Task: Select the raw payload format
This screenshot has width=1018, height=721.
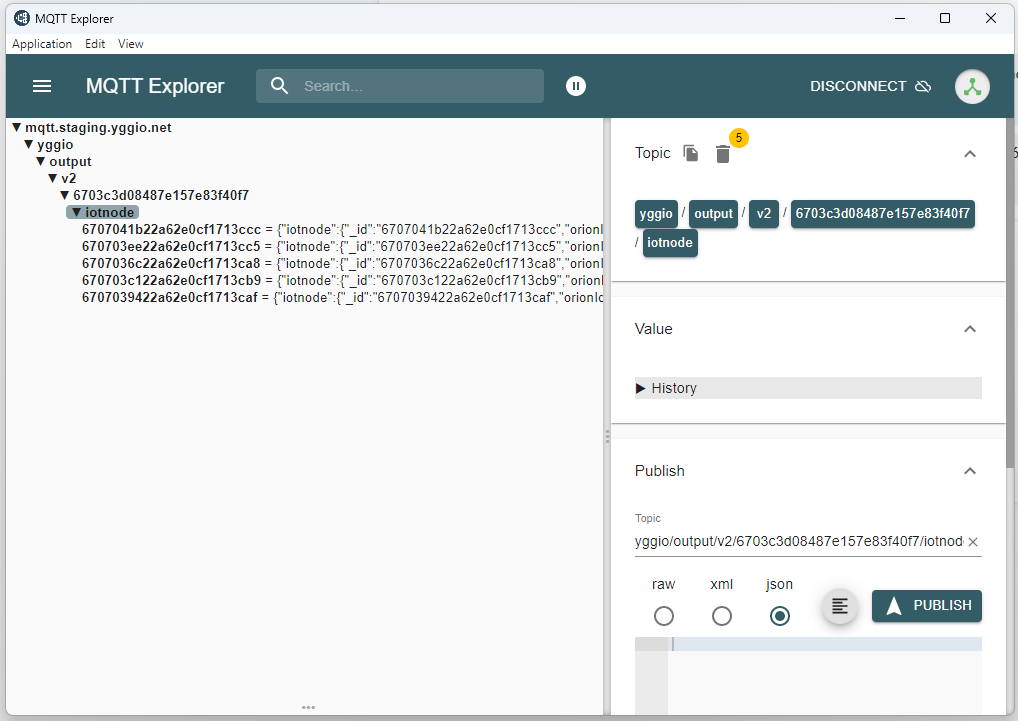Action: [x=663, y=616]
